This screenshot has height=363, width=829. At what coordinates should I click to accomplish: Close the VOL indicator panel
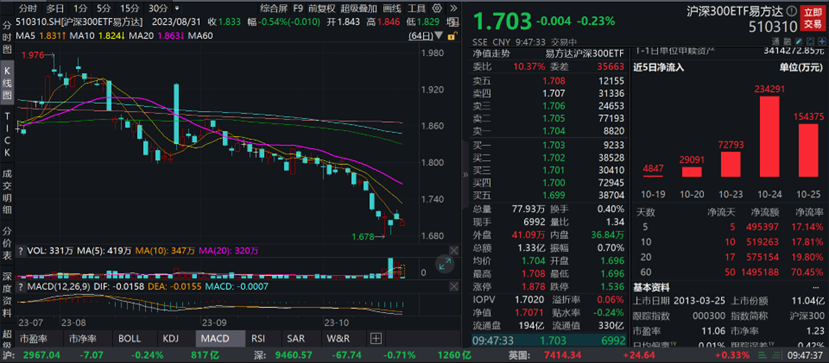tap(454, 250)
